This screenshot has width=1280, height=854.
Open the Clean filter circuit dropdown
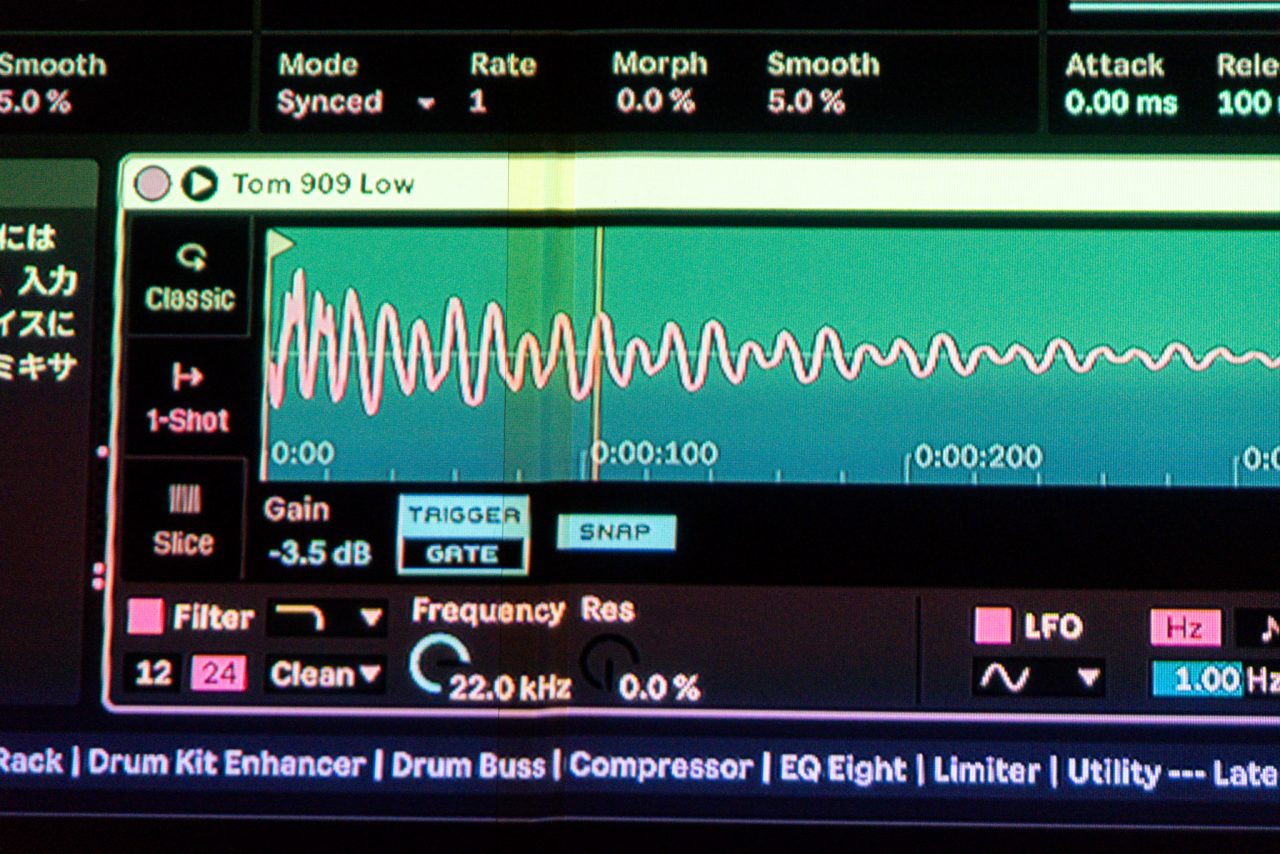pos(326,675)
